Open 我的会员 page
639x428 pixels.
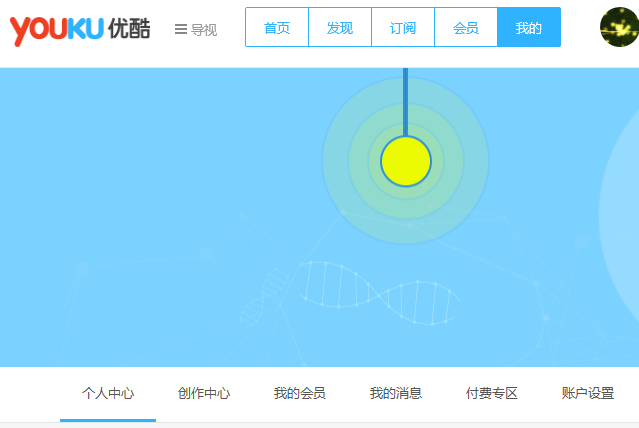click(300, 394)
